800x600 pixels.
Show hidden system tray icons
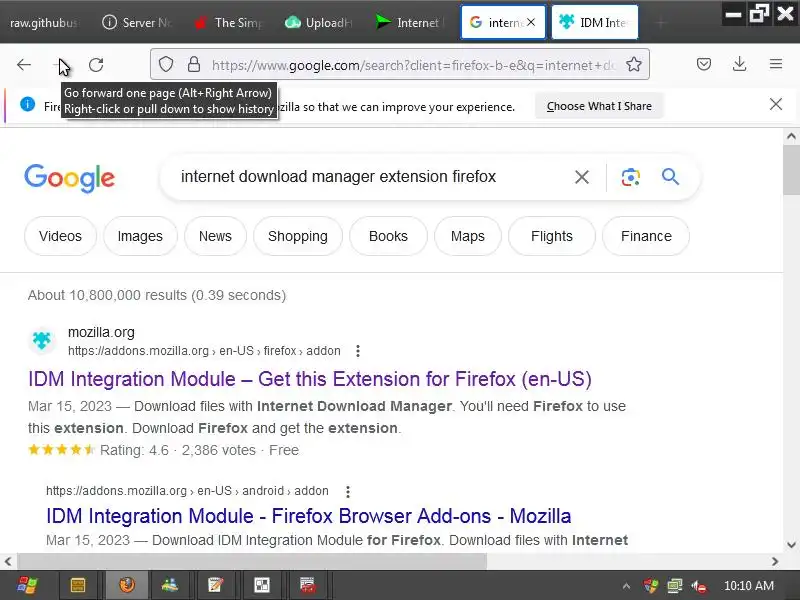click(x=627, y=586)
